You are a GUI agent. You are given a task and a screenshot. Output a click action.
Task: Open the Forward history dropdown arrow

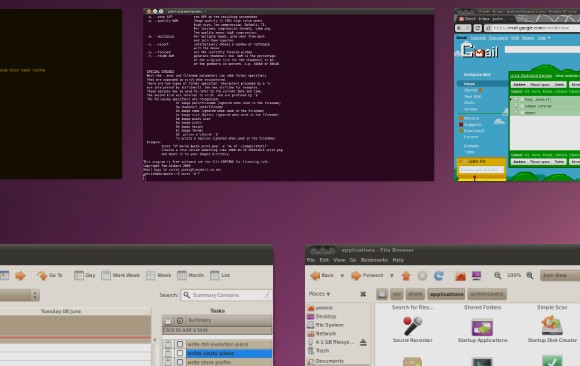392,275
